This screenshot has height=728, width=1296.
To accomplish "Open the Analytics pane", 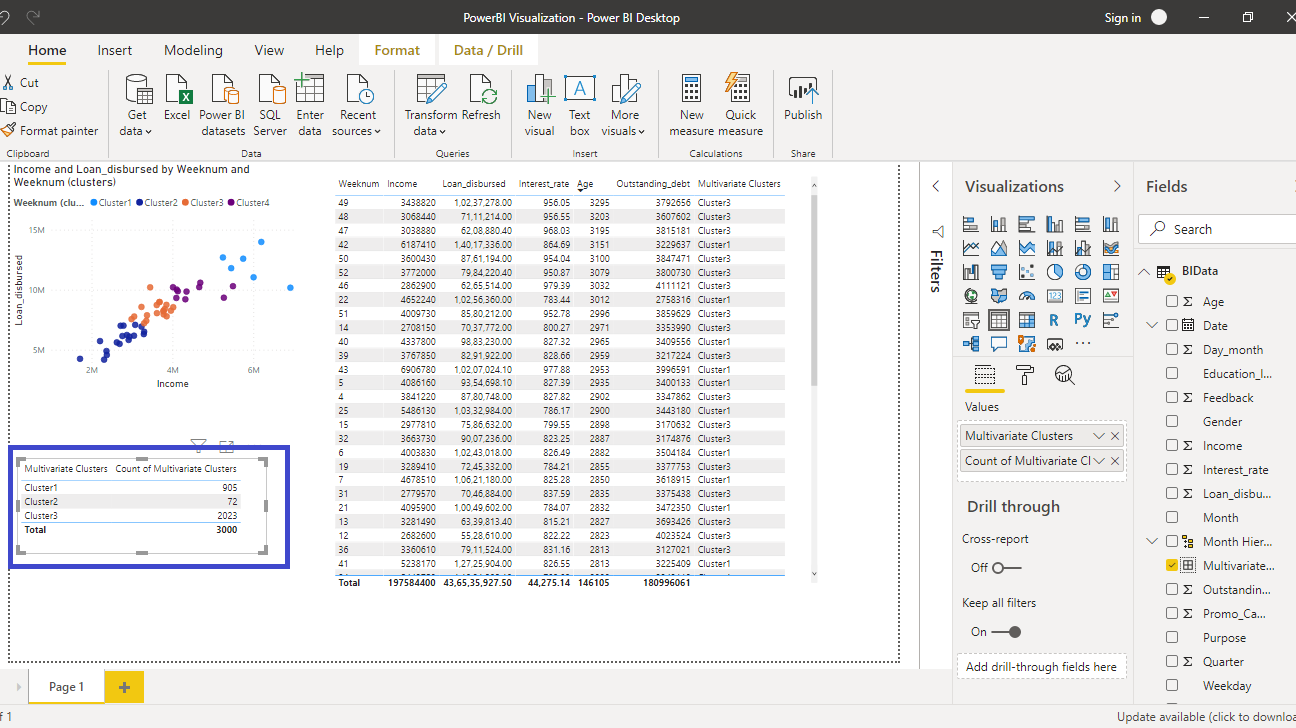I will 1065,375.
